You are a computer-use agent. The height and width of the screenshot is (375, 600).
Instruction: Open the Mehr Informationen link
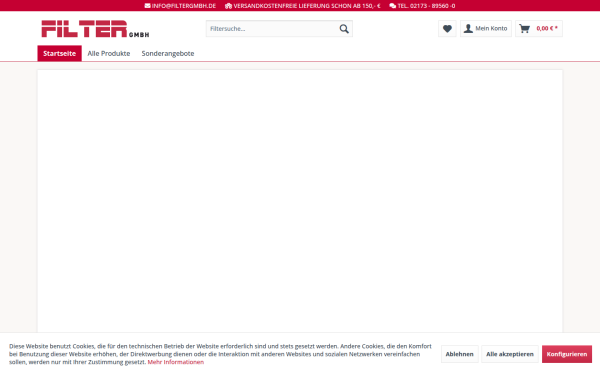pyautogui.click(x=176, y=362)
